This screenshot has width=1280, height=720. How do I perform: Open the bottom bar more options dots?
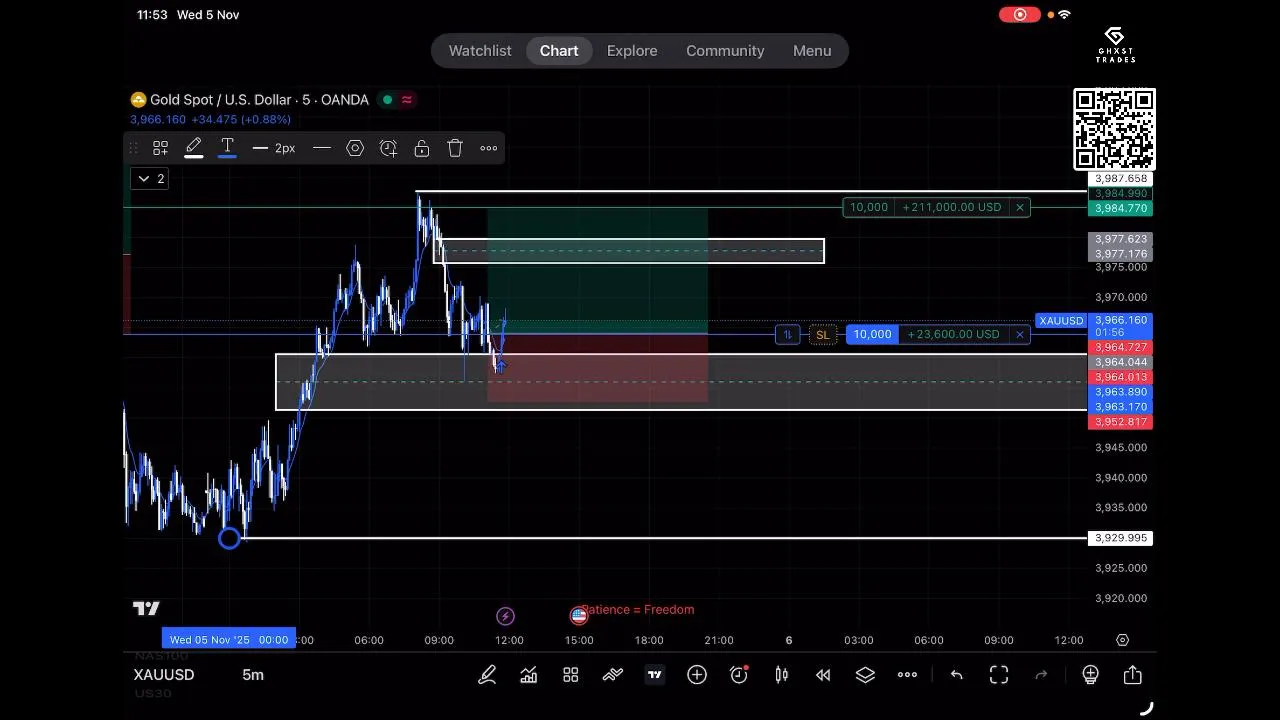tap(907, 675)
